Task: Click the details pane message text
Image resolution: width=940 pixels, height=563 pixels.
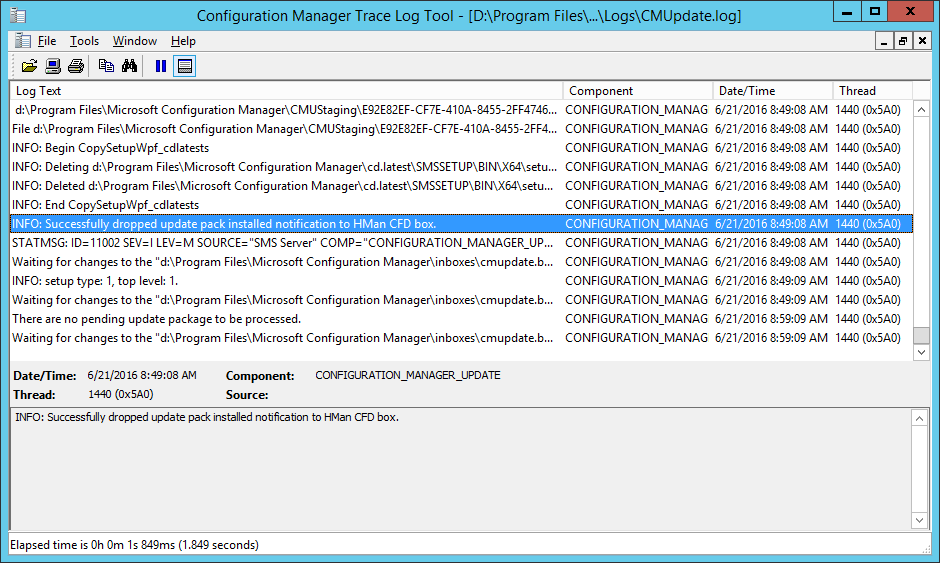Action: point(207,417)
